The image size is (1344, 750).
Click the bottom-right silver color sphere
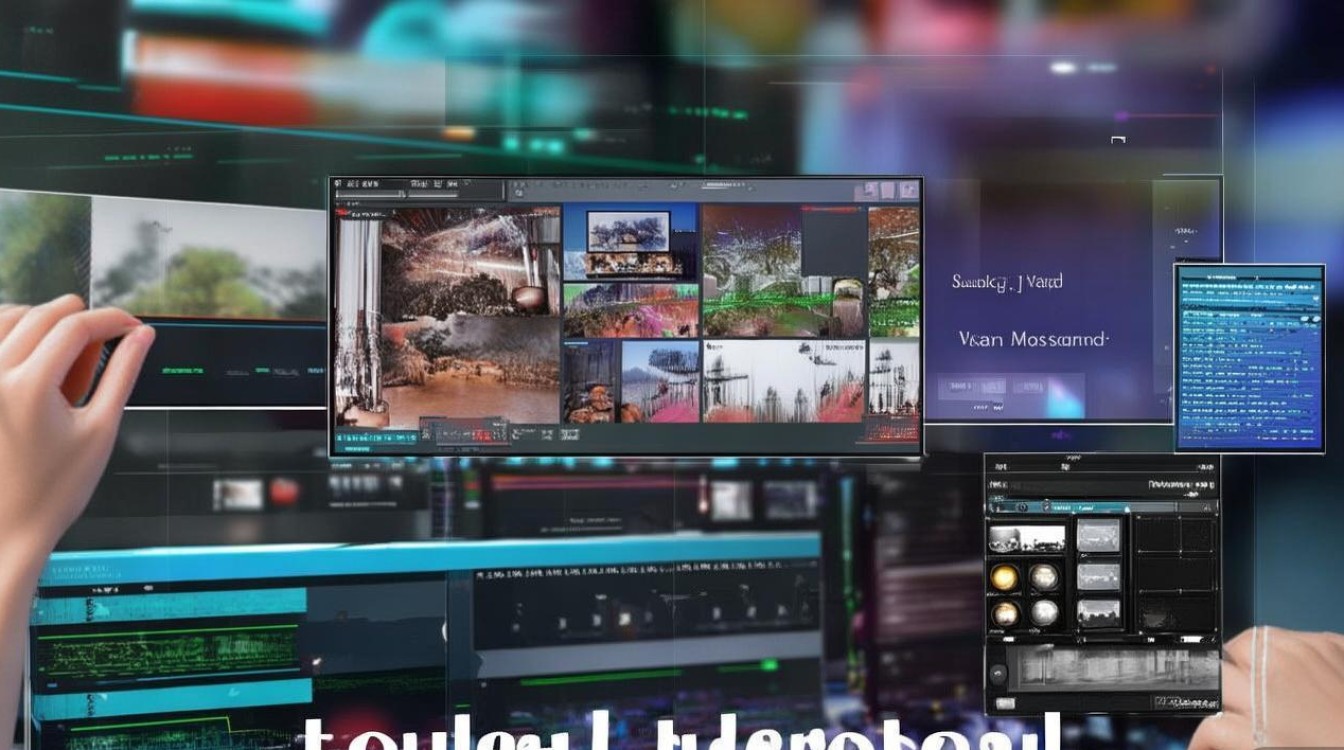(x=1044, y=613)
